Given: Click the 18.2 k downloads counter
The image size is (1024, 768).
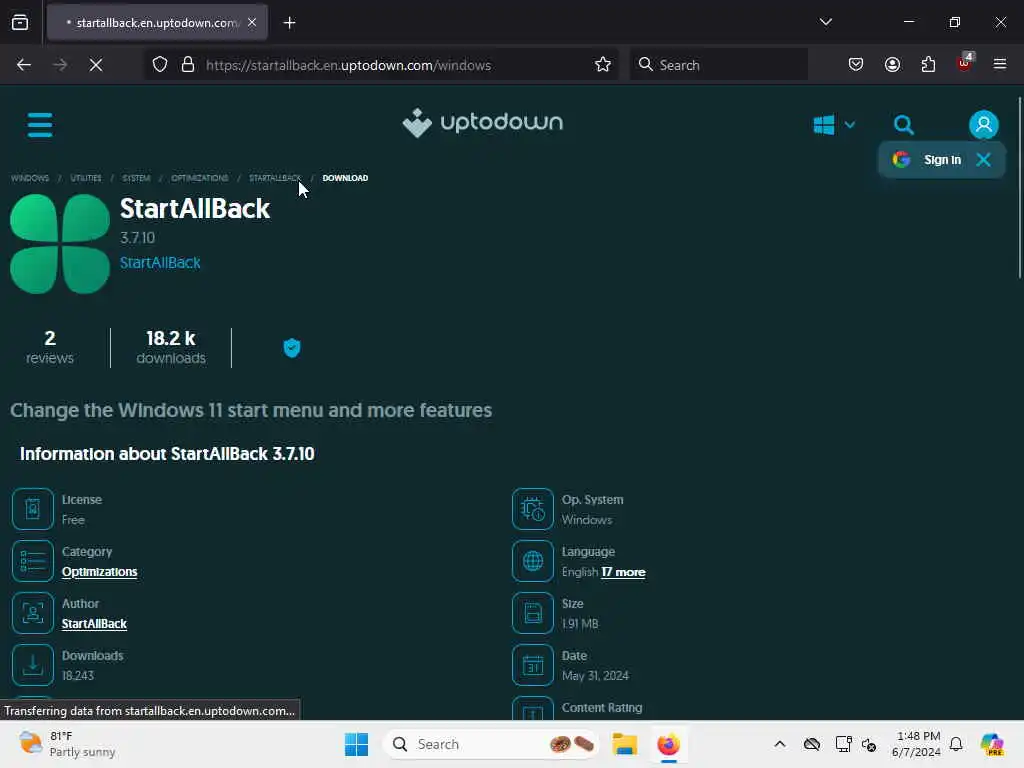Looking at the screenshot, I should coord(171,347).
